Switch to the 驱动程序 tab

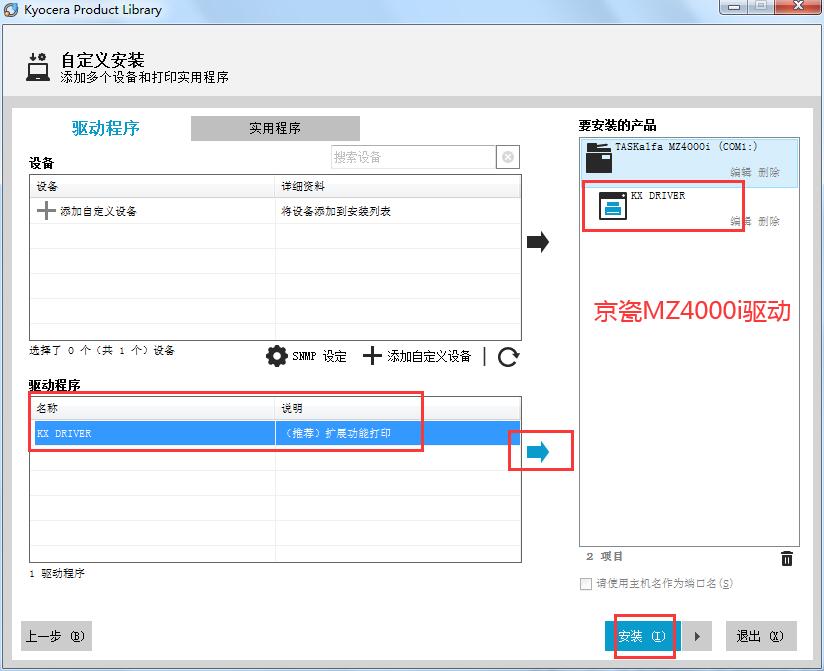tap(106, 128)
